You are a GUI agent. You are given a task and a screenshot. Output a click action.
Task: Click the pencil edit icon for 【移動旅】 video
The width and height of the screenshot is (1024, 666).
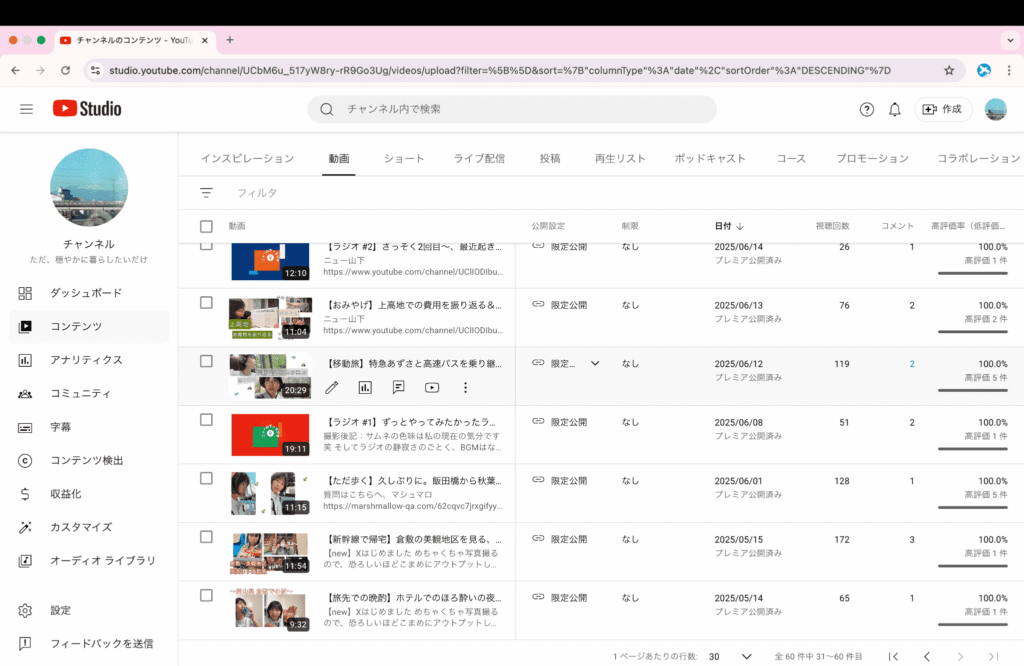coord(332,387)
